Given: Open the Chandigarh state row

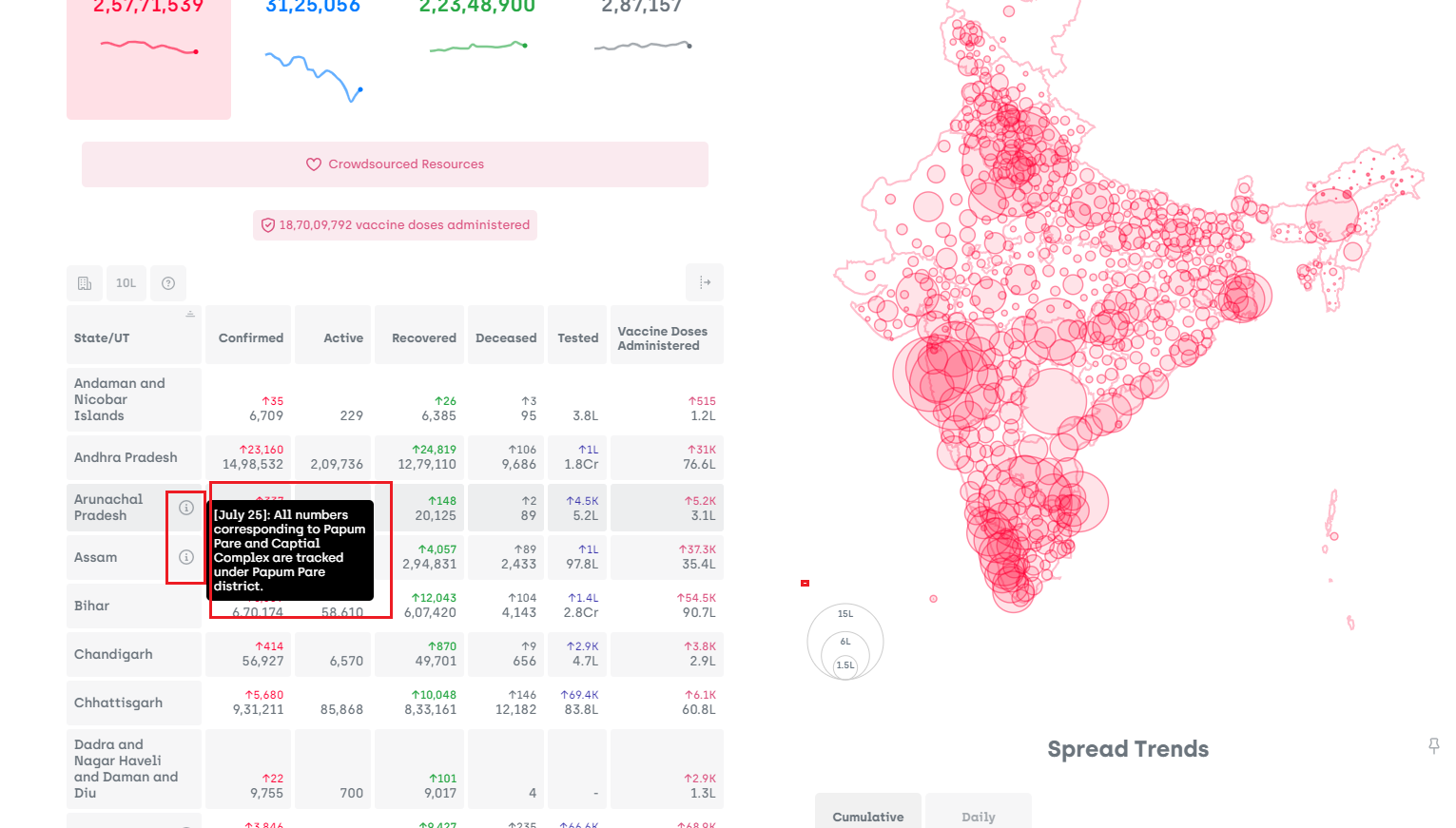Looking at the screenshot, I should point(395,654).
